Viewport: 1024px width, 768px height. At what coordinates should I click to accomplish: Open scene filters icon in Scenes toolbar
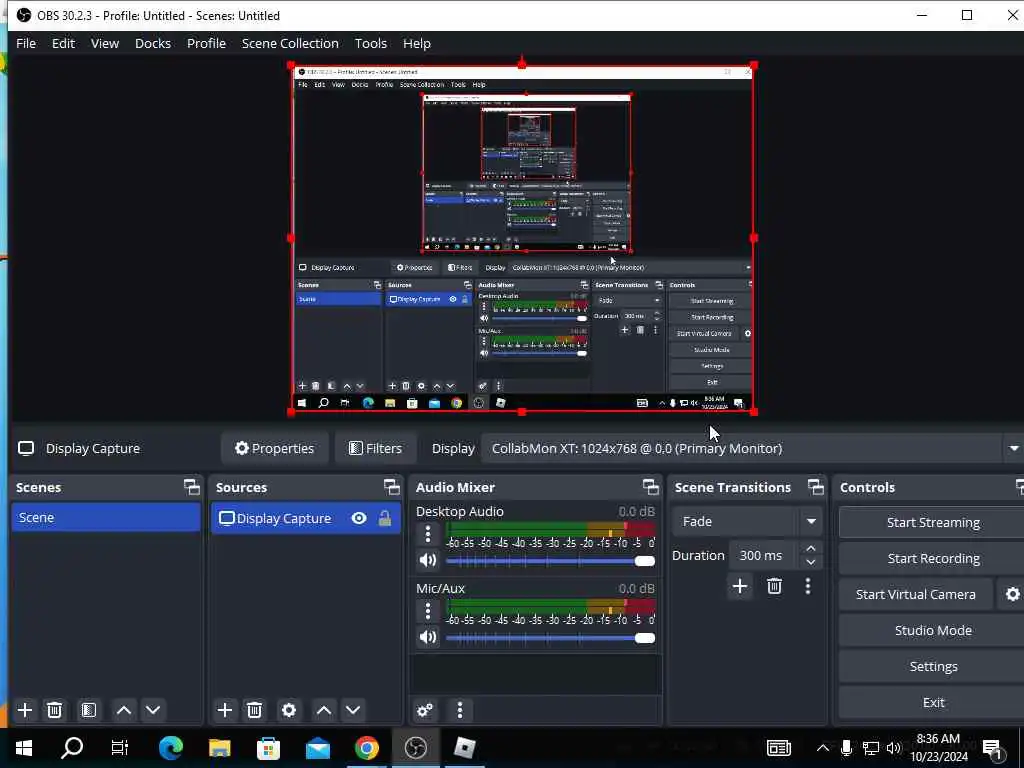[89, 710]
